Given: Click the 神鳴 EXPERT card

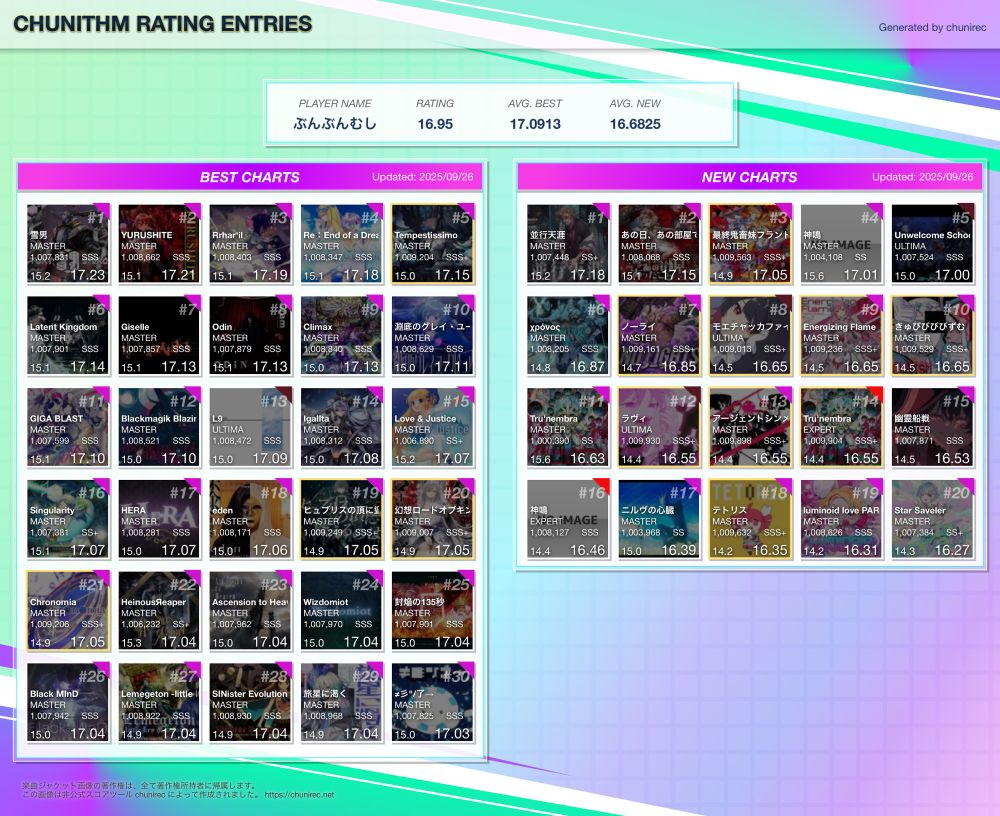Looking at the screenshot, I should (568, 519).
